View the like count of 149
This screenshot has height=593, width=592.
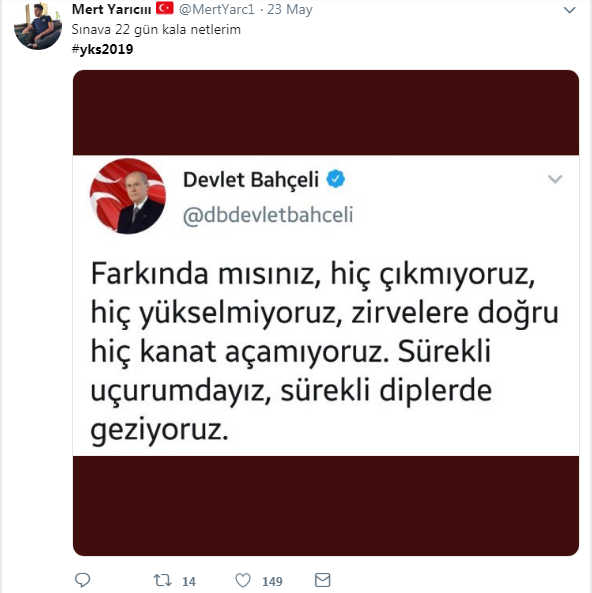pos(272,581)
